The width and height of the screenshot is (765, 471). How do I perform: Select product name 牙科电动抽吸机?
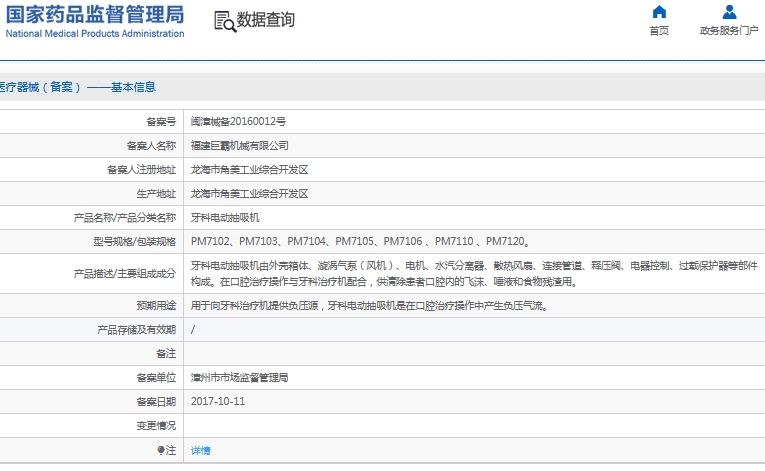(225, 218)
